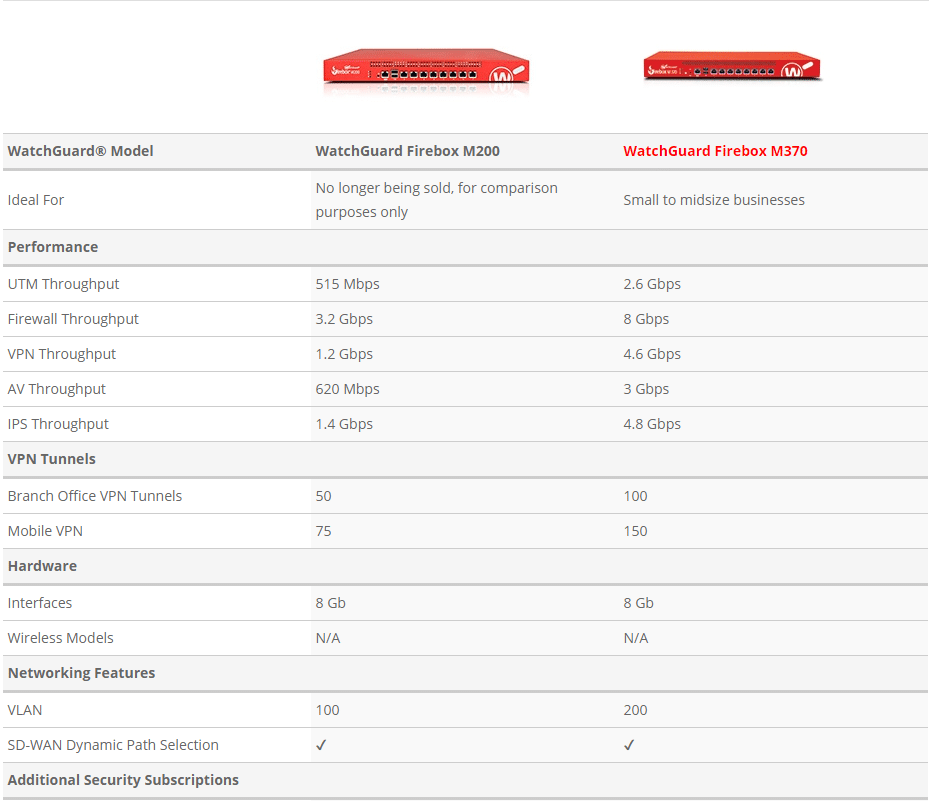Click the WatchGuard® Model header cell

coord(81,151)
